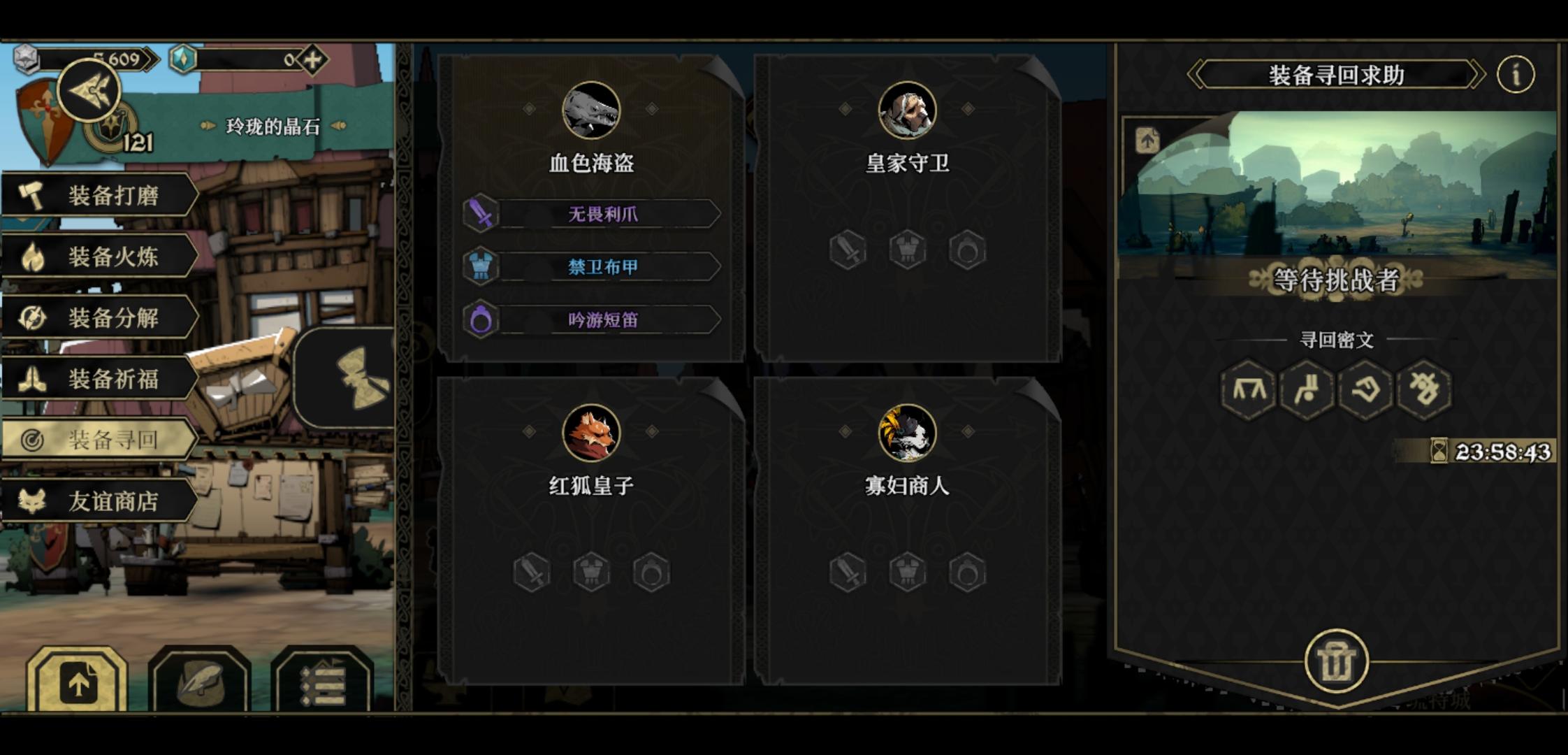Click the 血色海盗 character portrait

click(591, 110)
